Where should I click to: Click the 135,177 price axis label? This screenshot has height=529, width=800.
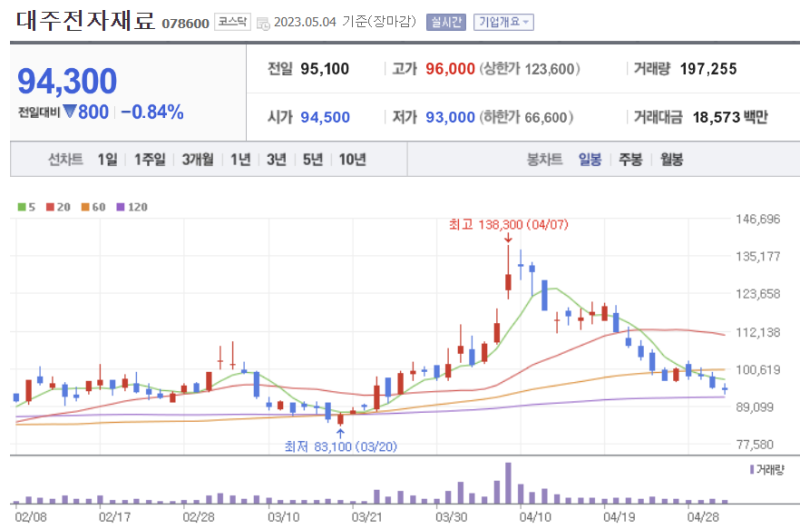click(x=758, y=256)
